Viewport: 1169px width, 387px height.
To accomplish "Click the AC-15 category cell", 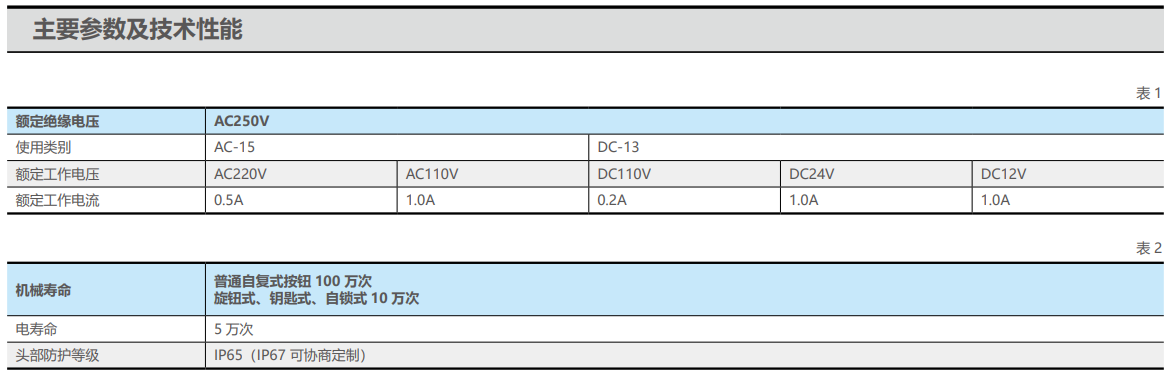I will [397, 148].
